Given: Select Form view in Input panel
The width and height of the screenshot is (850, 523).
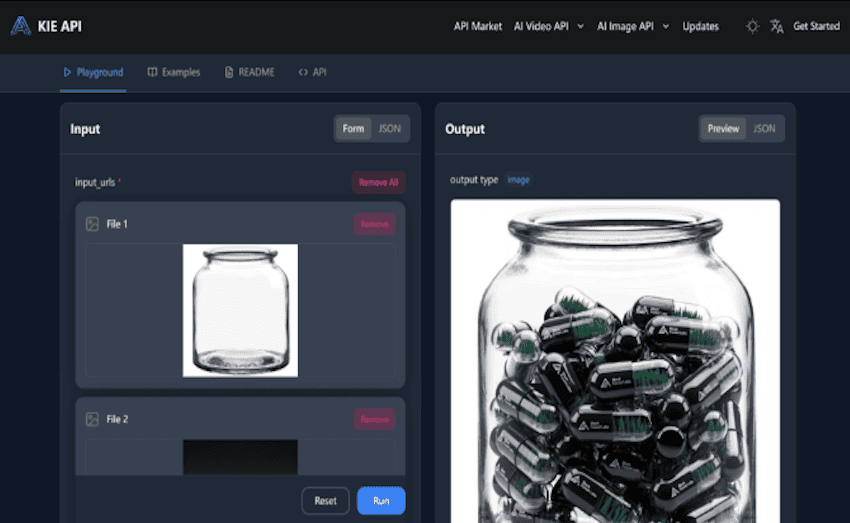Looking at the screenshot, I should pos(353,129).
